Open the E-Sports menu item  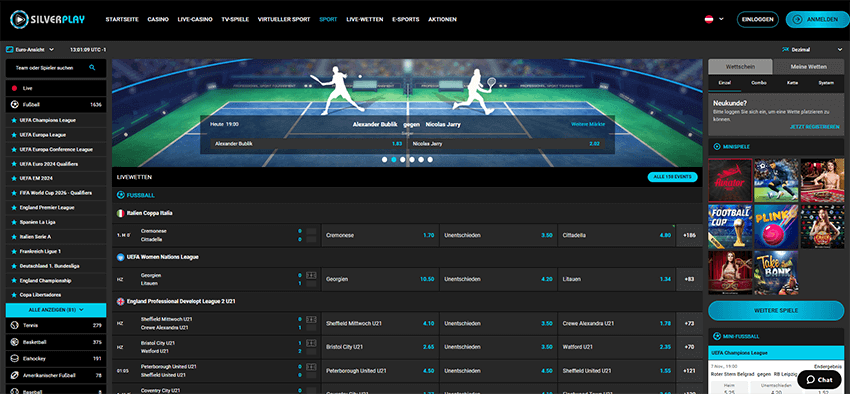pos(405,20)
